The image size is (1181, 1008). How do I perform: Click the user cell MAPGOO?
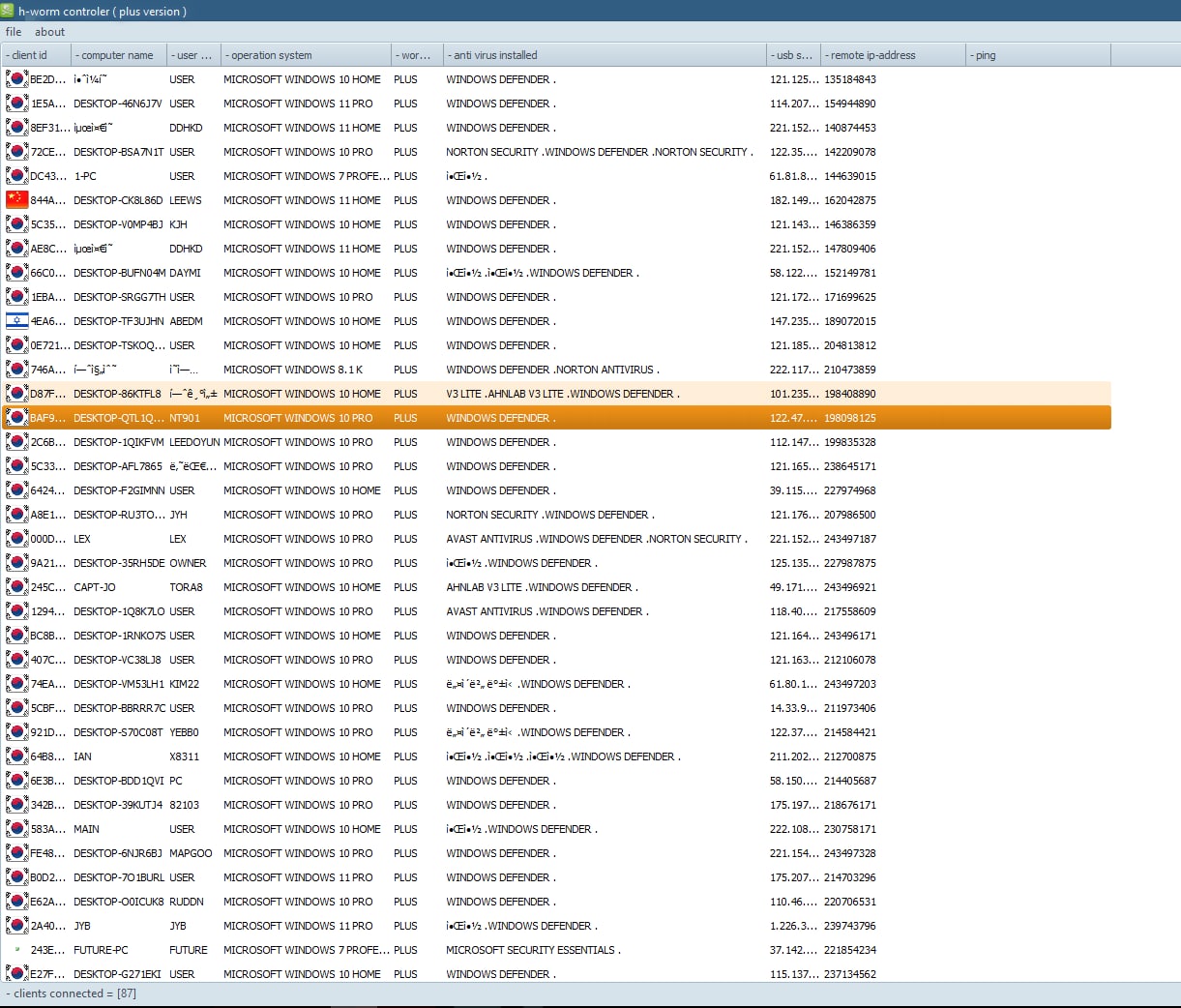tap(191, 853)
